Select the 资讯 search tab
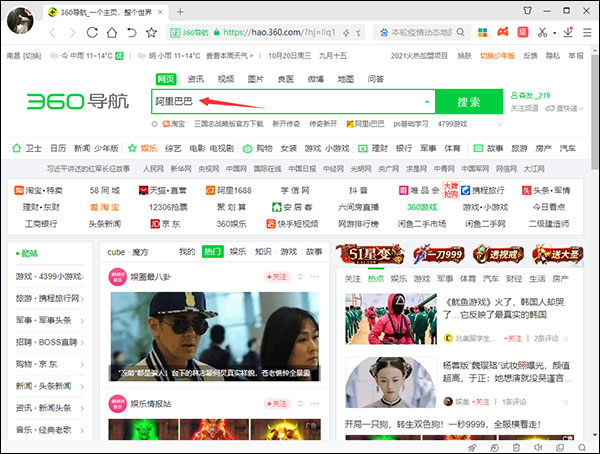The image size is (600, 454). click(x=196, y=79)
